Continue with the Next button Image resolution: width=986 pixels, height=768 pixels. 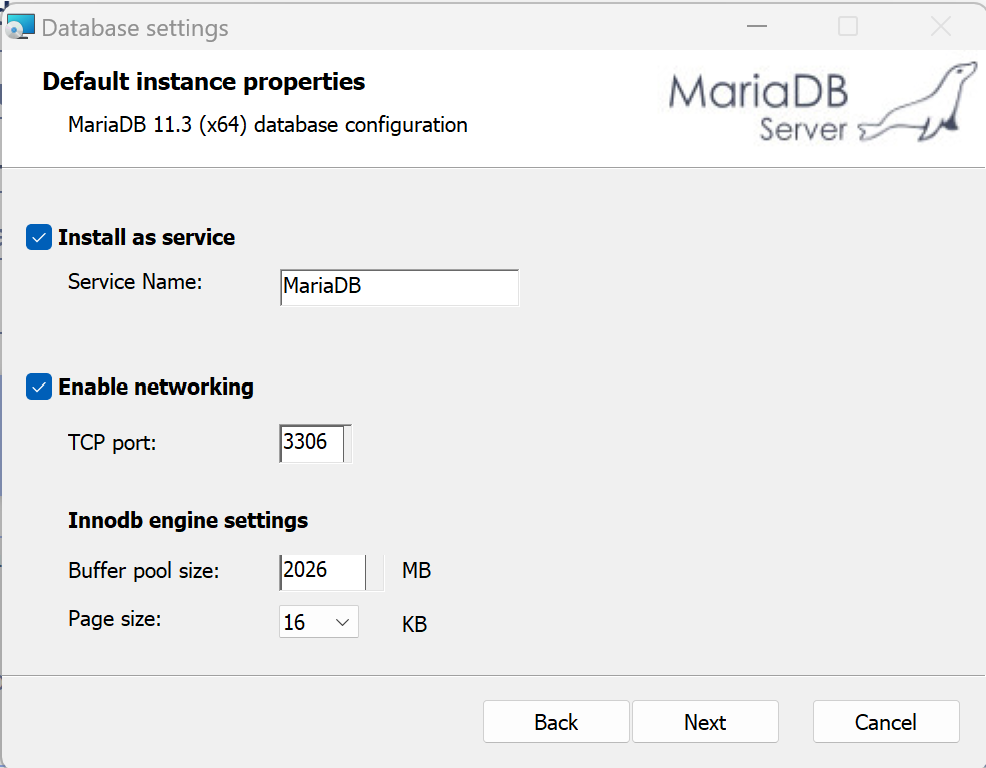[x=705, y=721]
